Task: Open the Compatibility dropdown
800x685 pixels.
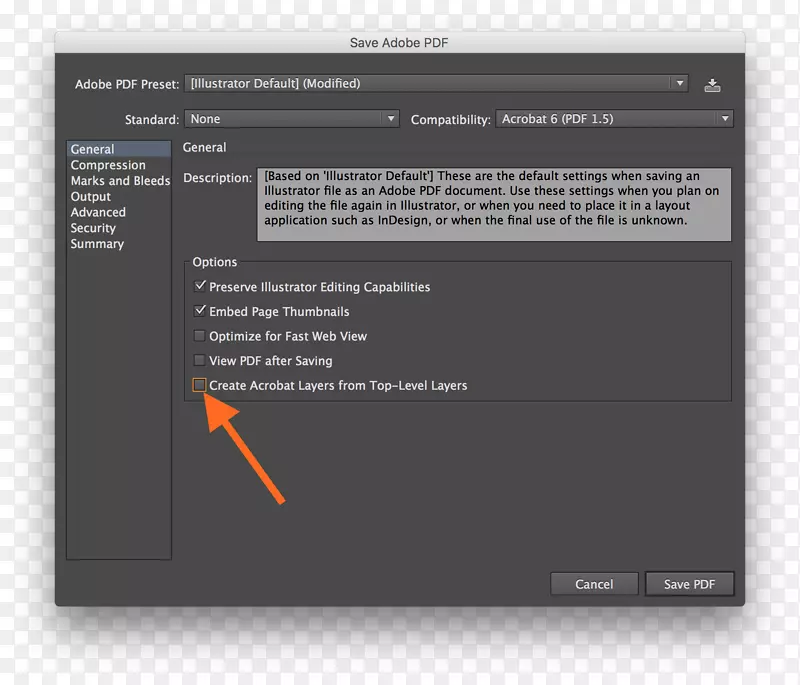Action: pyautogui.click(x=614, y=119)
